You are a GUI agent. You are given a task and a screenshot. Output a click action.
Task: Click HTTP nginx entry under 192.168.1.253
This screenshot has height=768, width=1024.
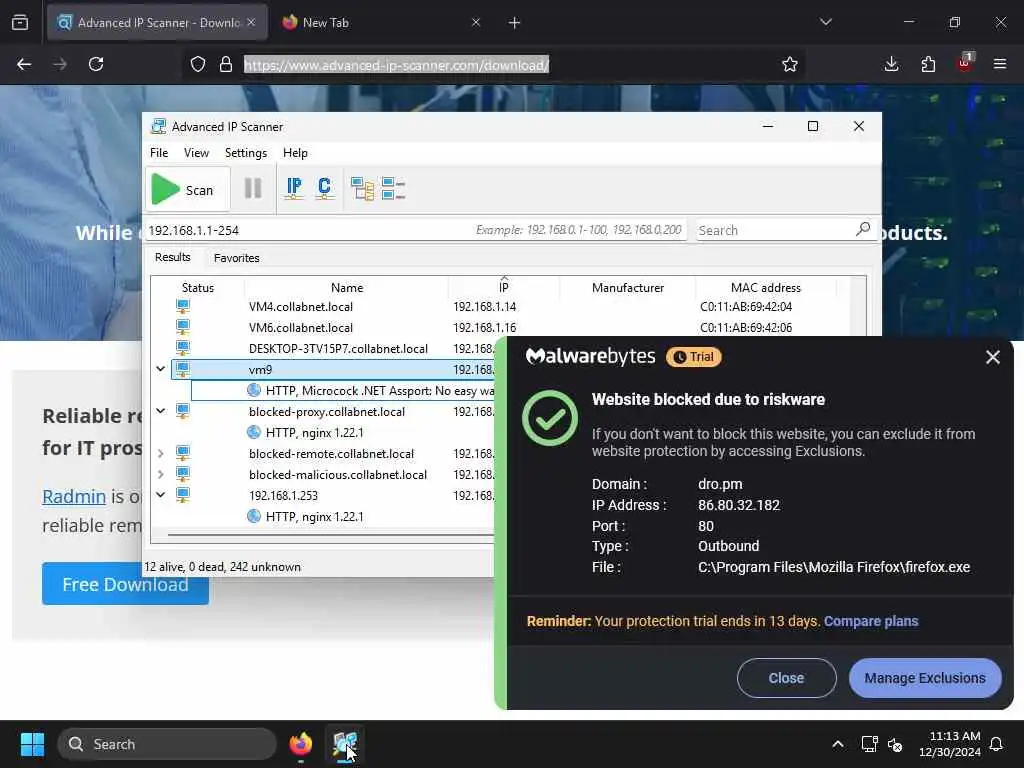pyautogui.click(x=314, y=517)
